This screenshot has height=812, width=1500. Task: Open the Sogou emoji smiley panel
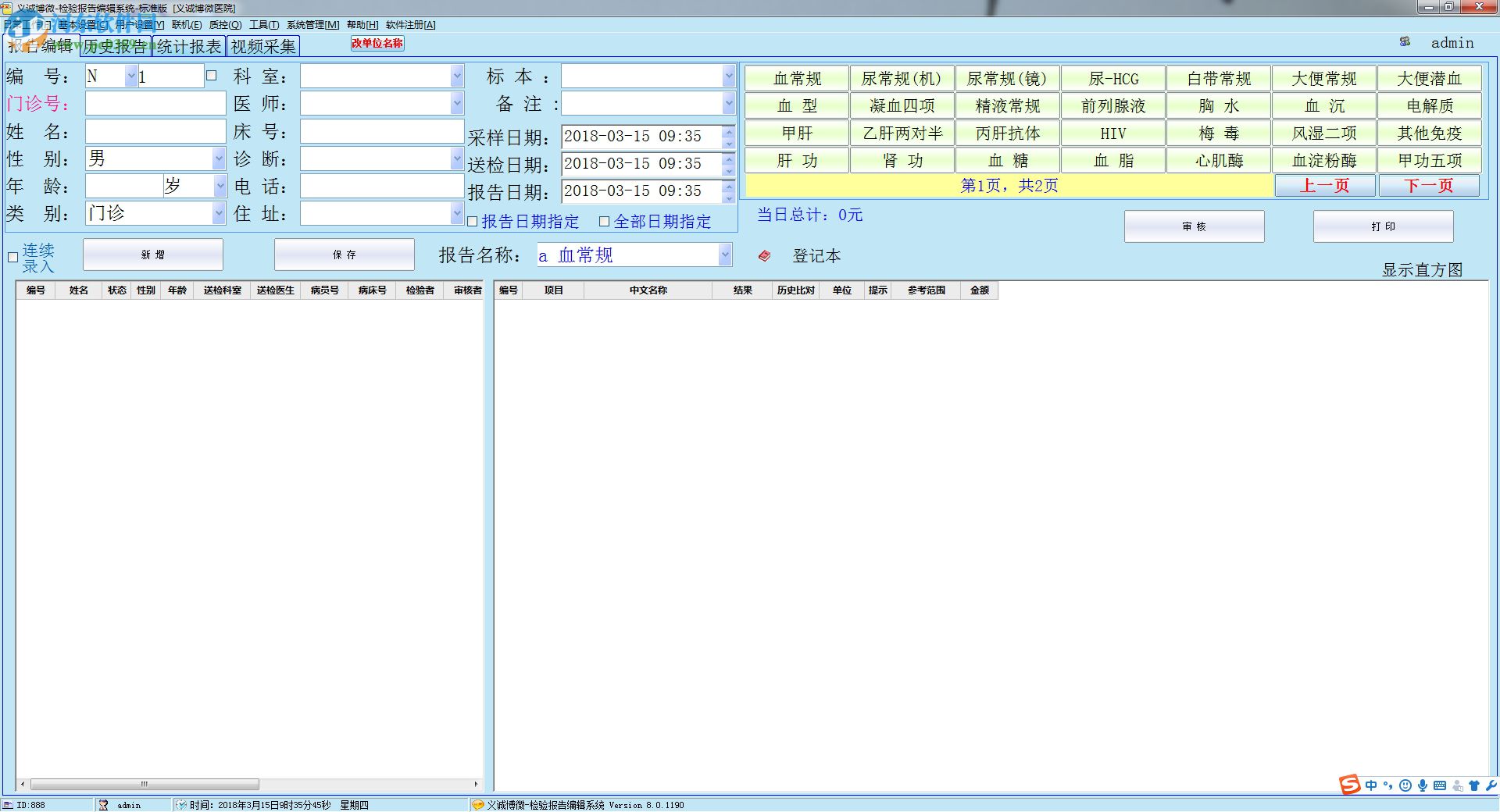(x=1405, y=785)
